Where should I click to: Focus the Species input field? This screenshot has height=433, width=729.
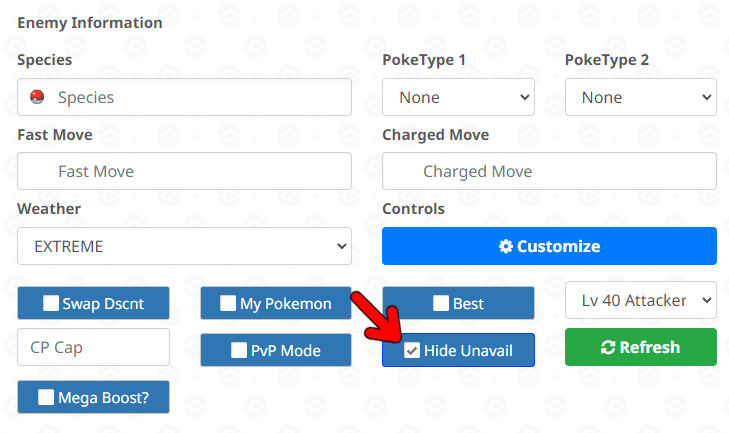pos(185,97)
